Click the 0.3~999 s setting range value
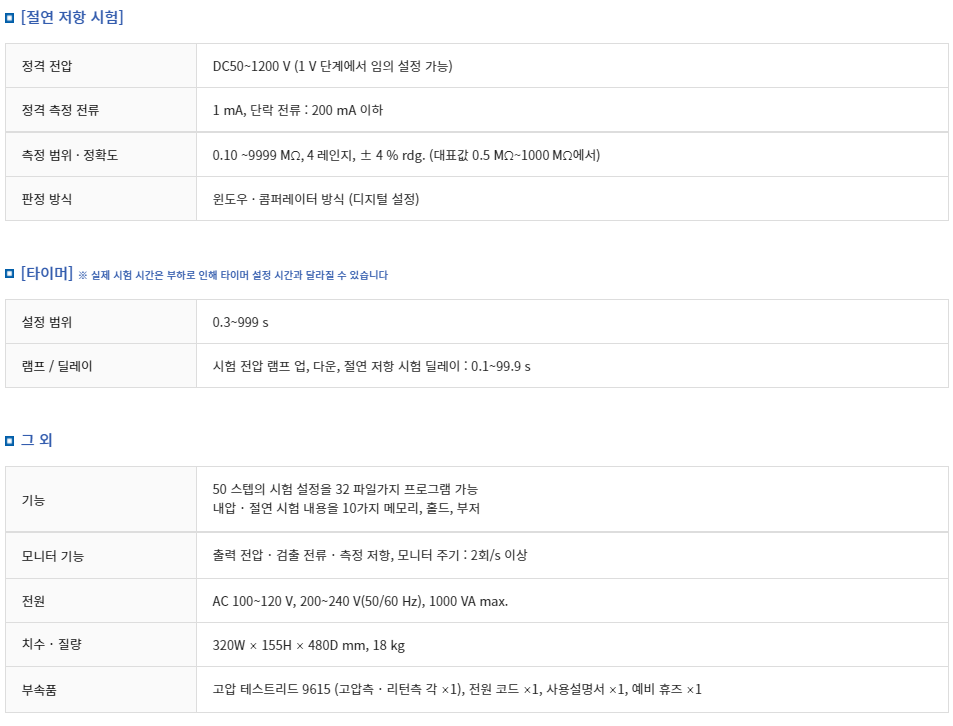 click(240, 322)
